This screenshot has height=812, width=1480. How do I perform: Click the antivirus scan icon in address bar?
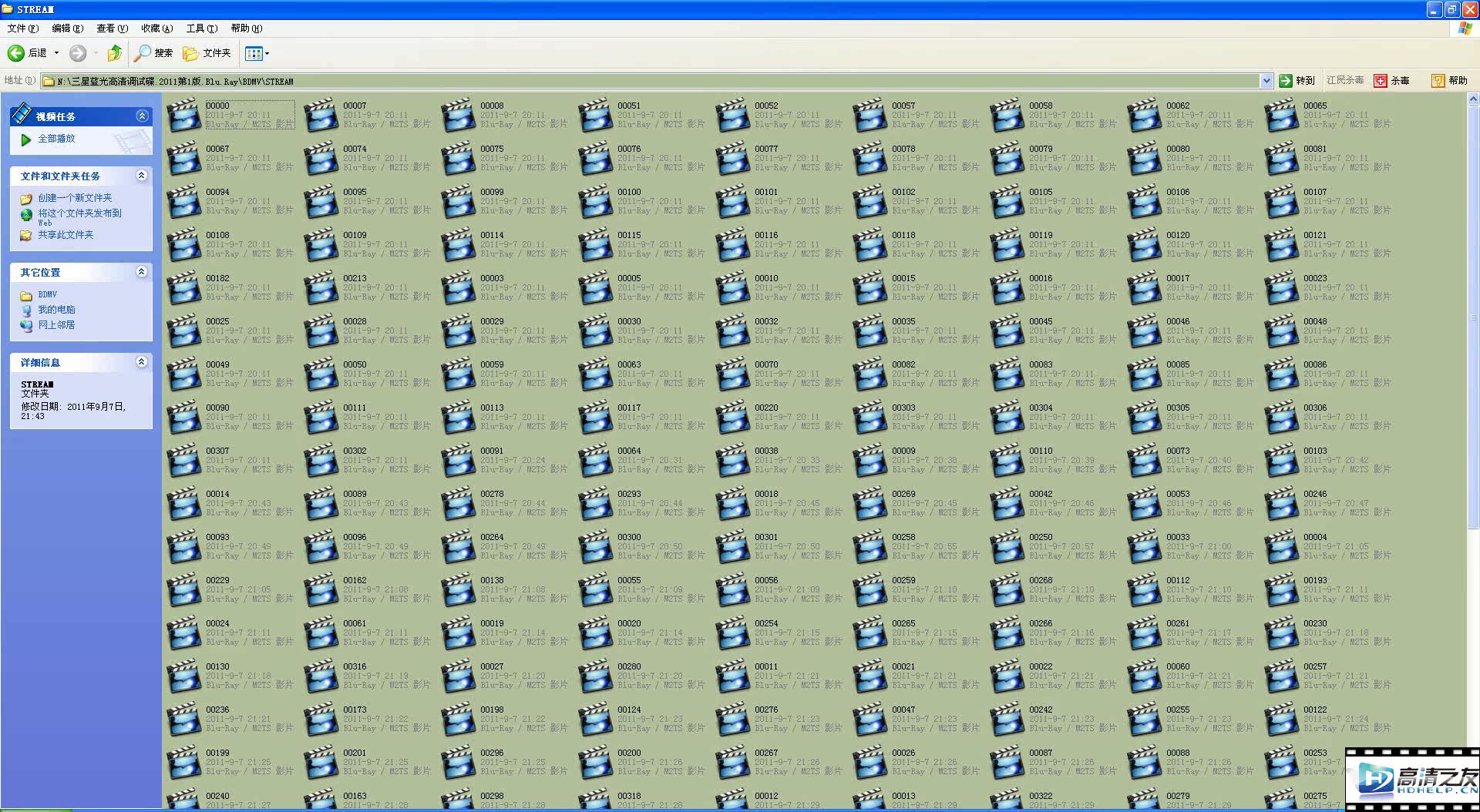point(1381,81)
